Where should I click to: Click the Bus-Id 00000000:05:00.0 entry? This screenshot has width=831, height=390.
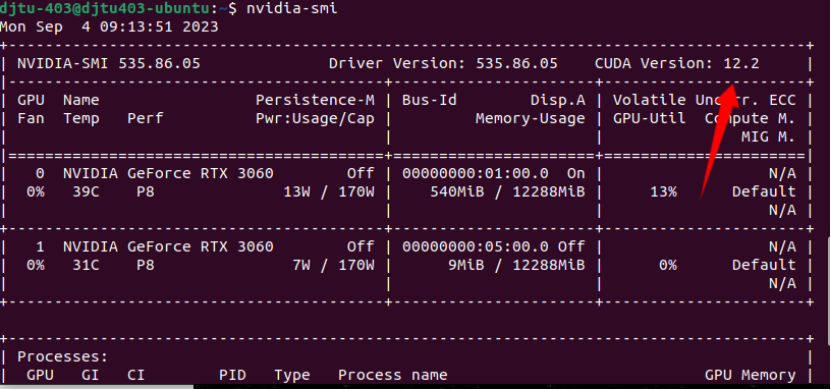[x=475, y=247]
